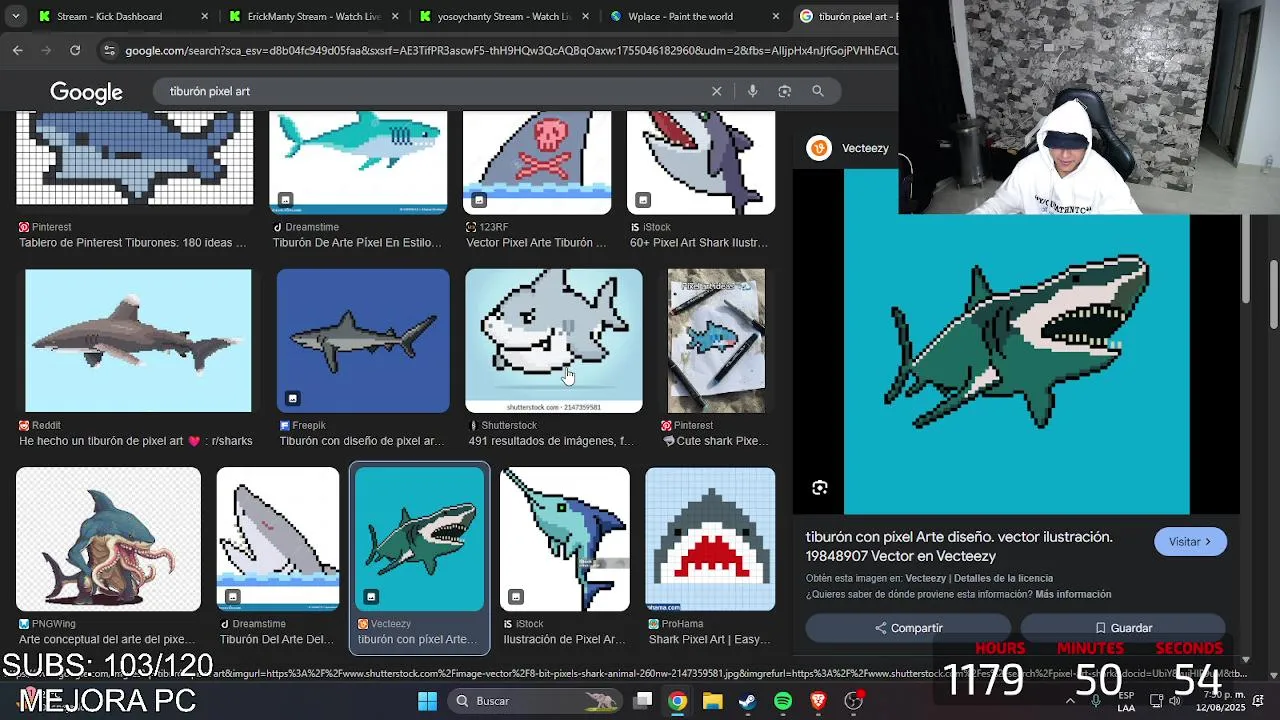Clear the search query with the X
Viewport: 1280px width, 720px height.
coord(716,91)
